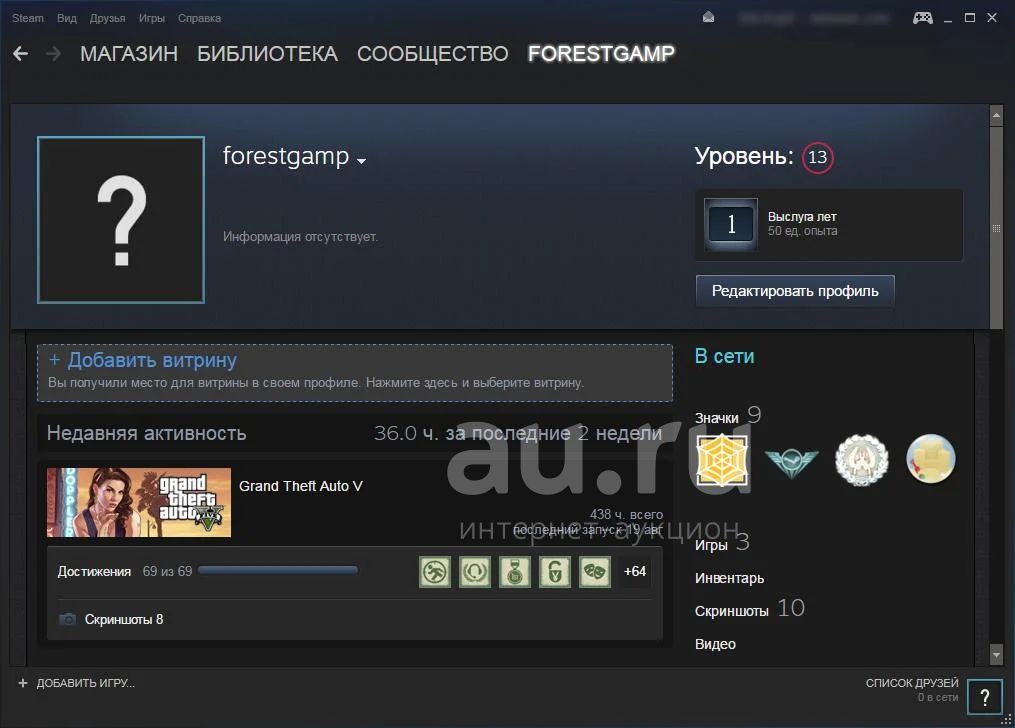1015x728 pixels.
Task: Open the Друзья menu
Action: point(107,18)
